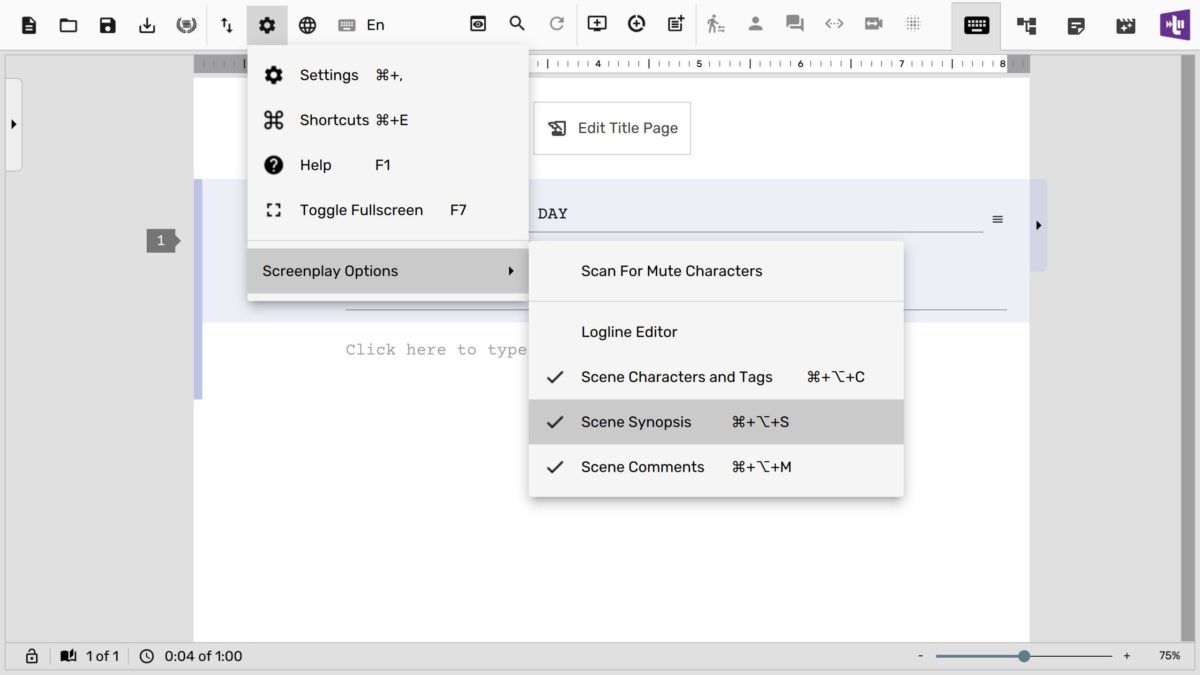This screenshot has width=1200, height=675.
Task: Create a new document from the toolbar
Action: tap(28, 24)
